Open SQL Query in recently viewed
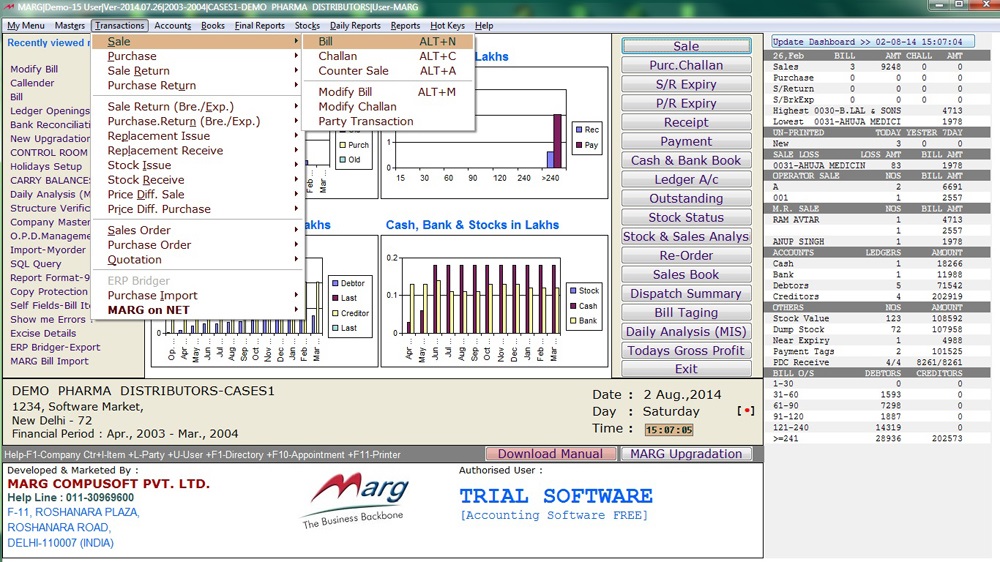This screenshot has width=1000, height=562. coord(36,263)
